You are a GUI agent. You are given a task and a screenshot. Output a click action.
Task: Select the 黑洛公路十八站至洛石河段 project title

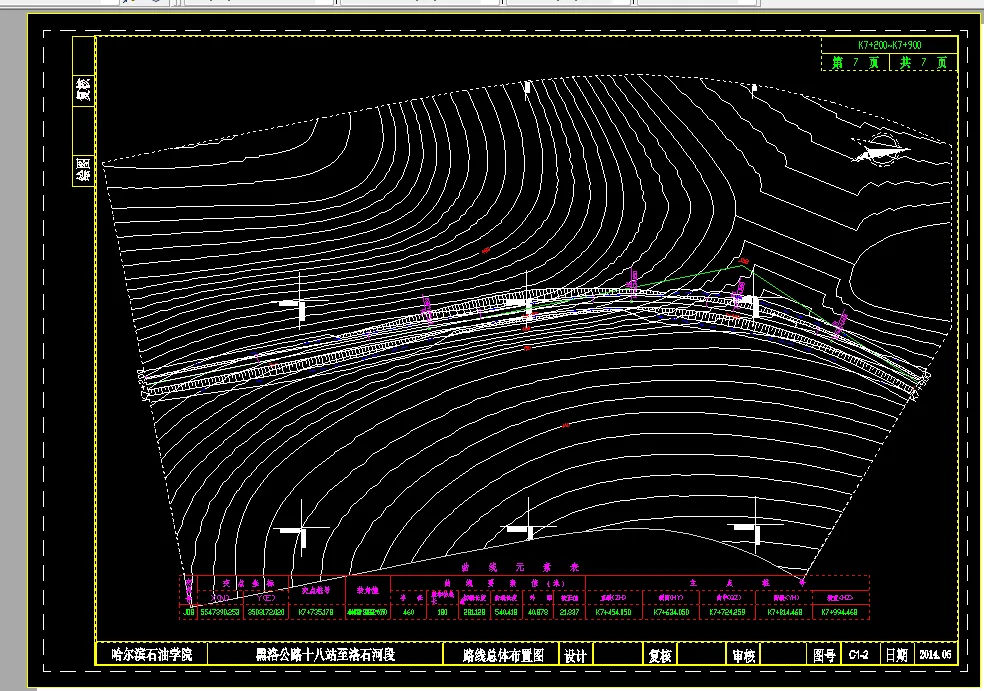pyautogui.click(x=325, y=655)
